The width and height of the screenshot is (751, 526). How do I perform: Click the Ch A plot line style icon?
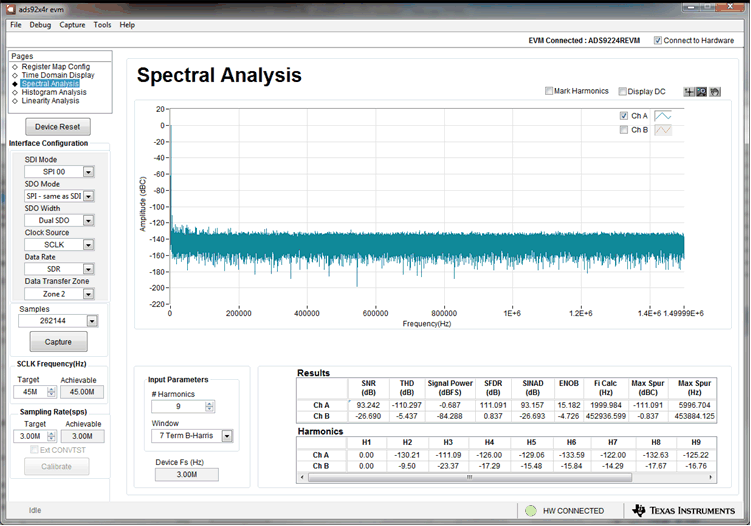pyautogui.click(x=662, y=116)
